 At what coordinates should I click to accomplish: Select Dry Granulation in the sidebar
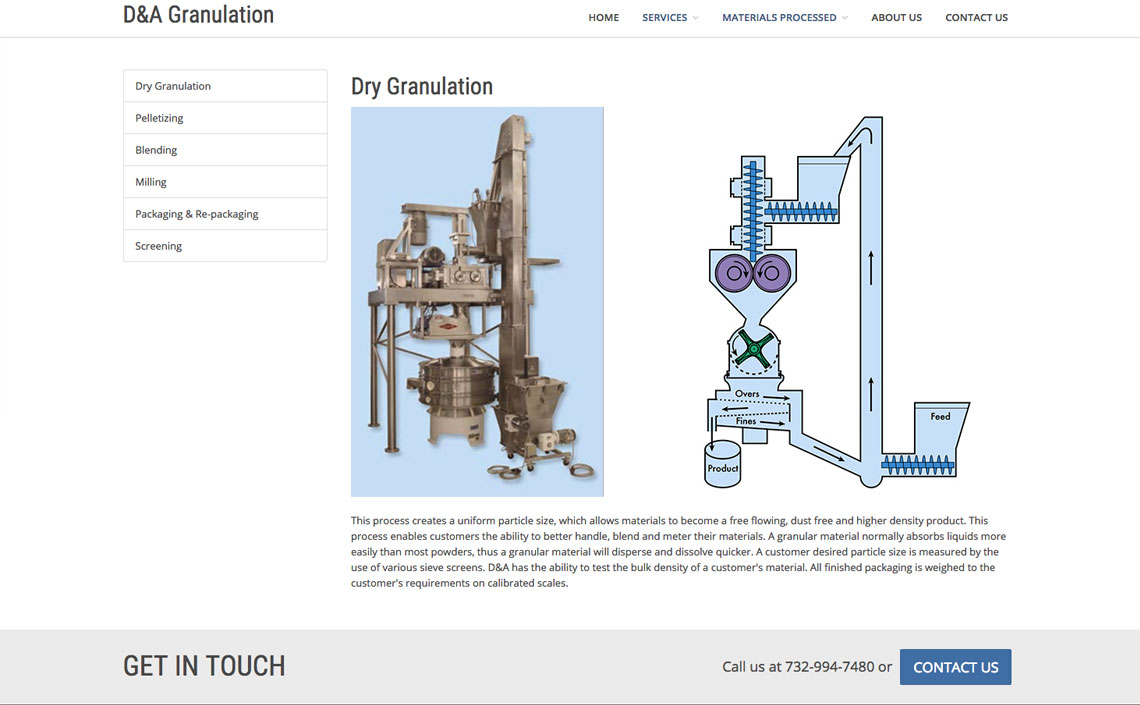pos(225,86)
